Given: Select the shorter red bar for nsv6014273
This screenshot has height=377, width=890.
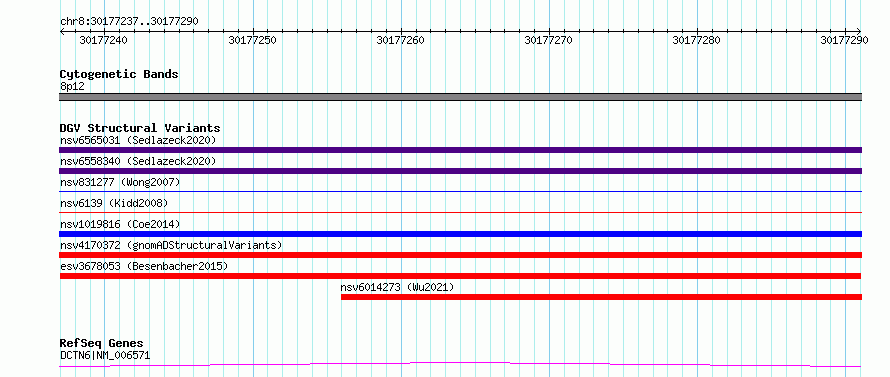Looking at the screenshot, I should tap(601, 297).
